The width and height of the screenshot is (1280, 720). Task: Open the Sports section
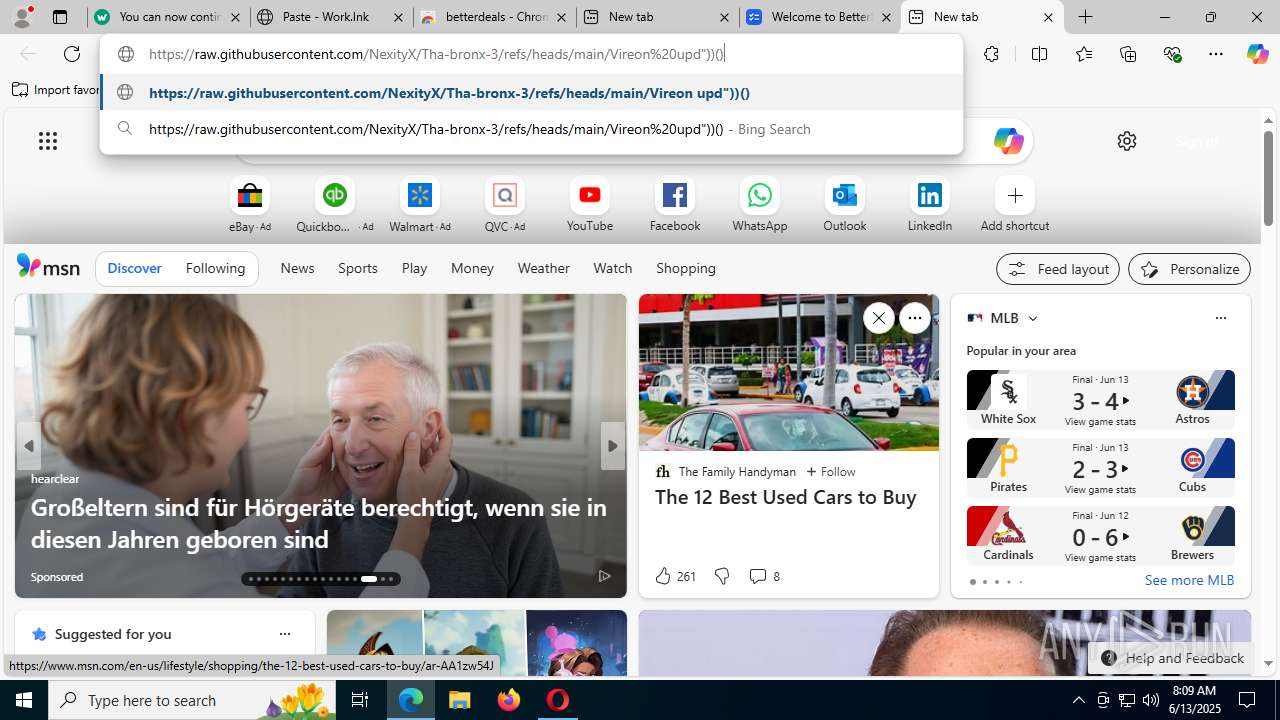click(x=357, y=268)
